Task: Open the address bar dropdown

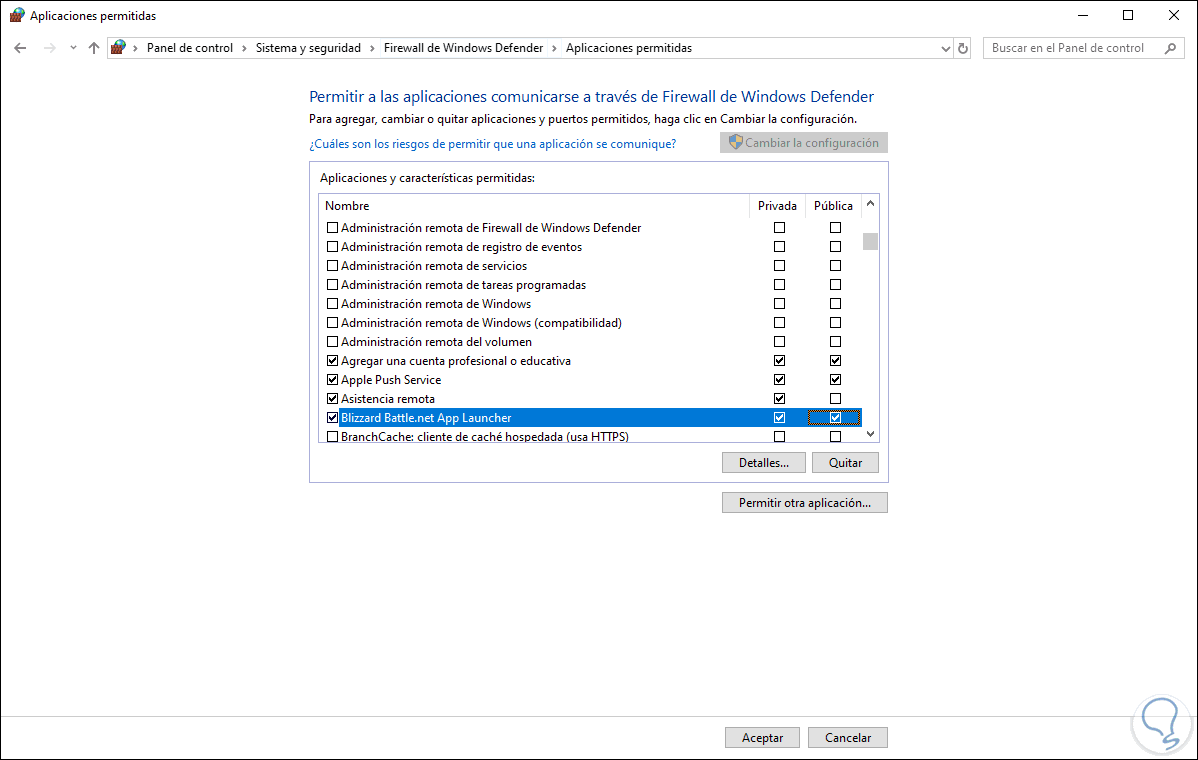Action: pyautogui.click(x=945, y=47)
